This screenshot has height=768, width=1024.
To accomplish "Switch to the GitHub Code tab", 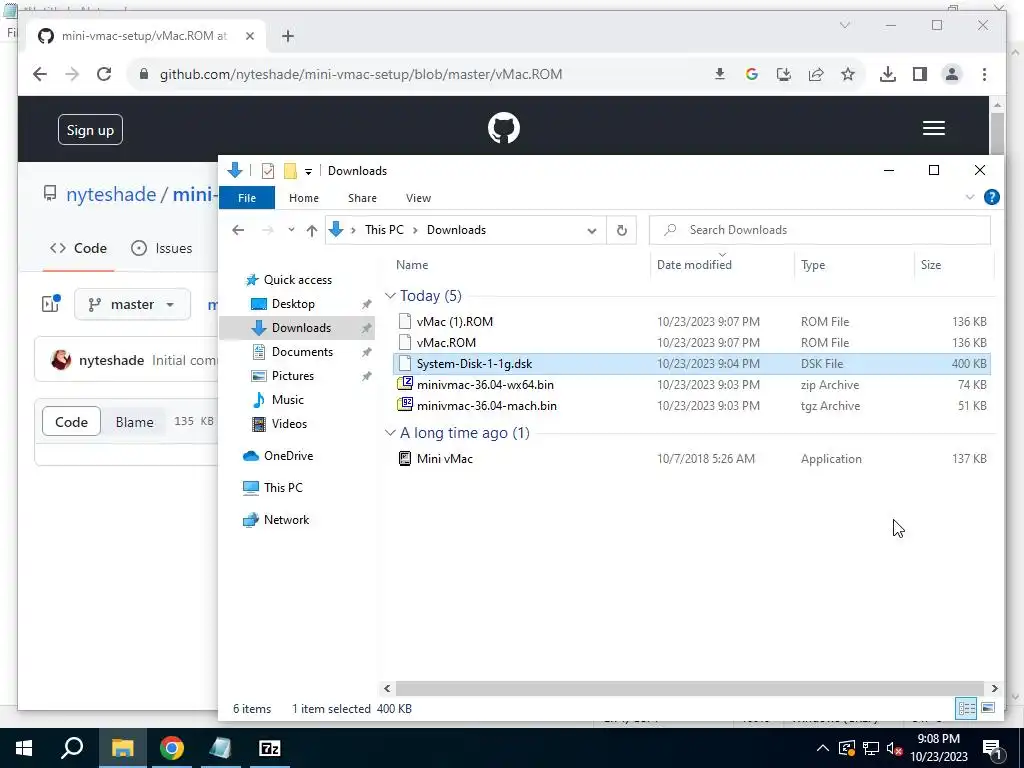I will [x=78, y=248].
